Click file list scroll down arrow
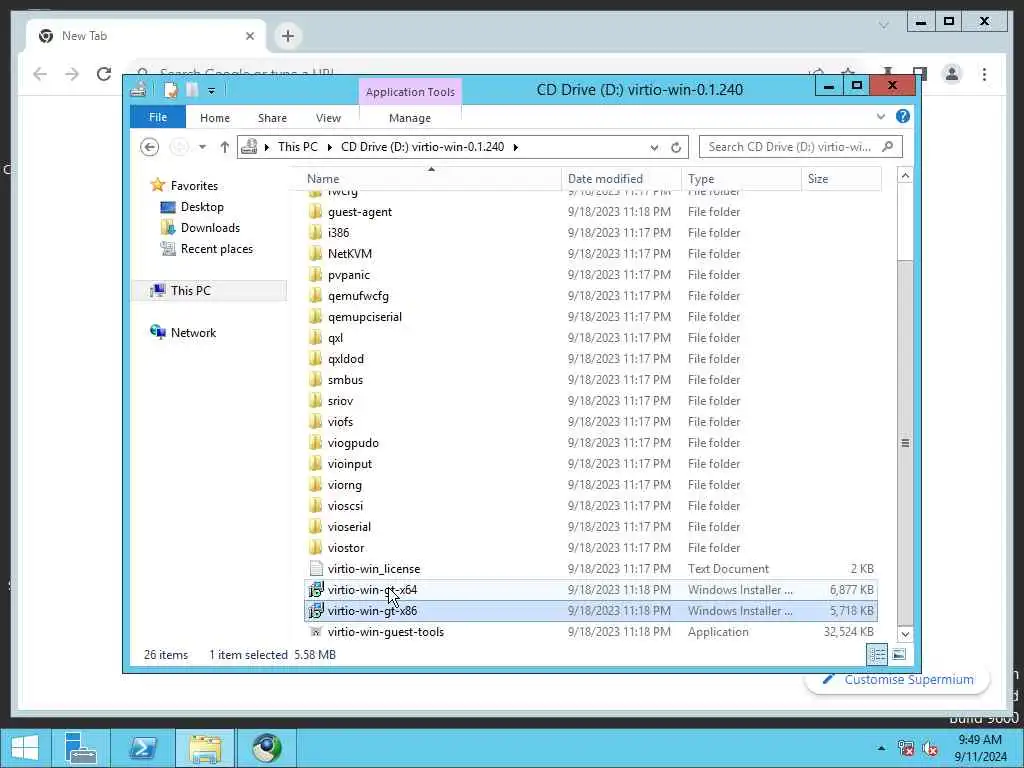 click(x=905, y=633)
